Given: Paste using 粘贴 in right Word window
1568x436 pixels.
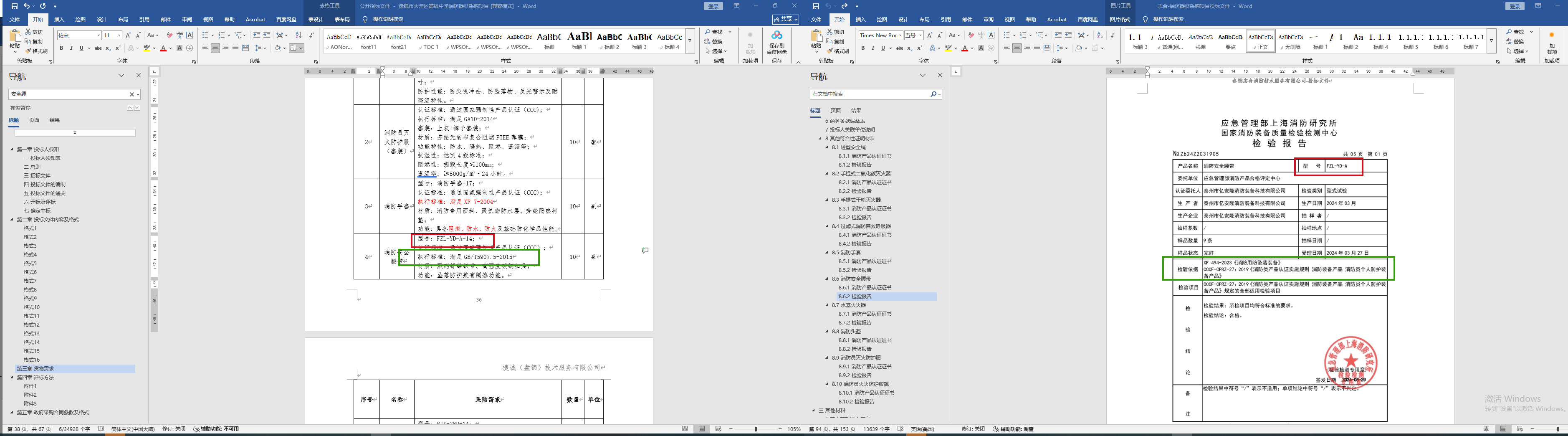Looking at the screenshot, I should click(x=816, y=40).
